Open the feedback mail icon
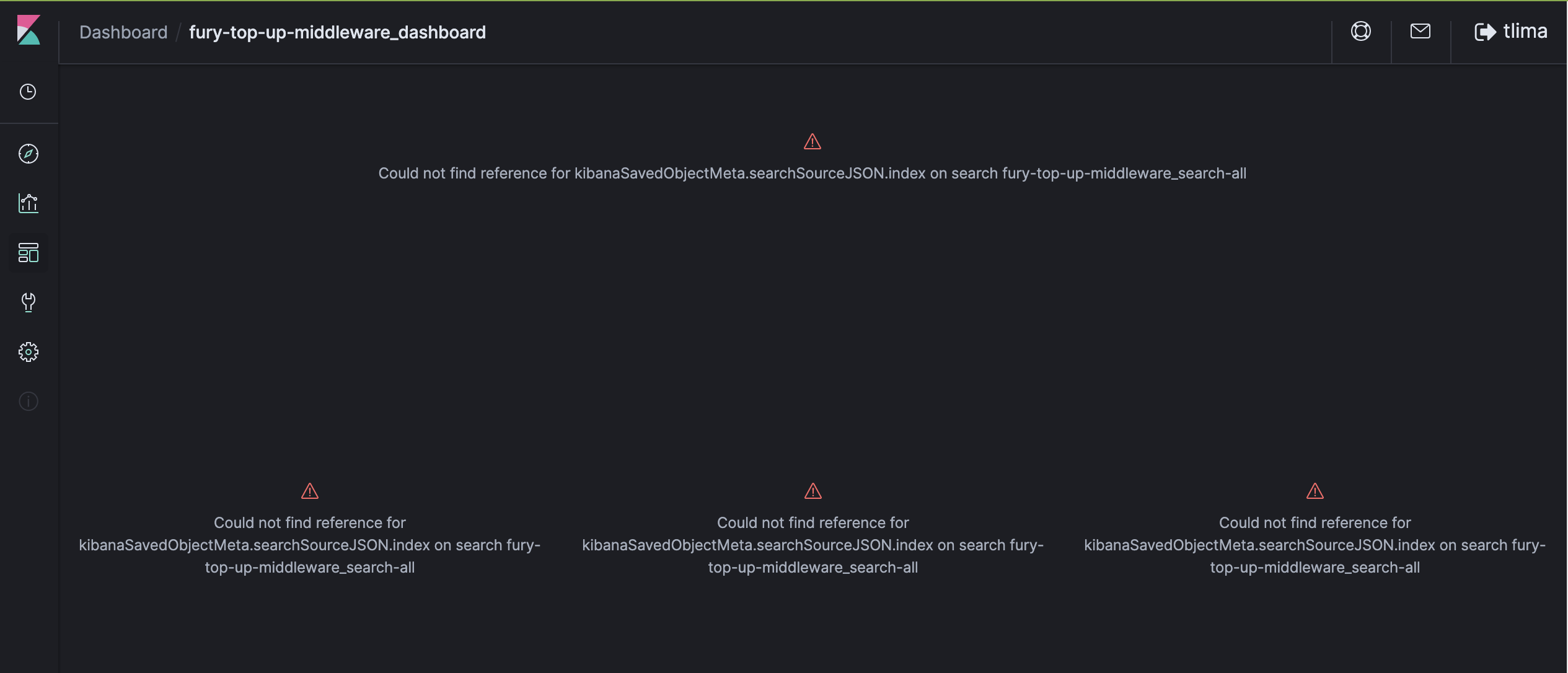The image size is (1568, 673). 1420,31
